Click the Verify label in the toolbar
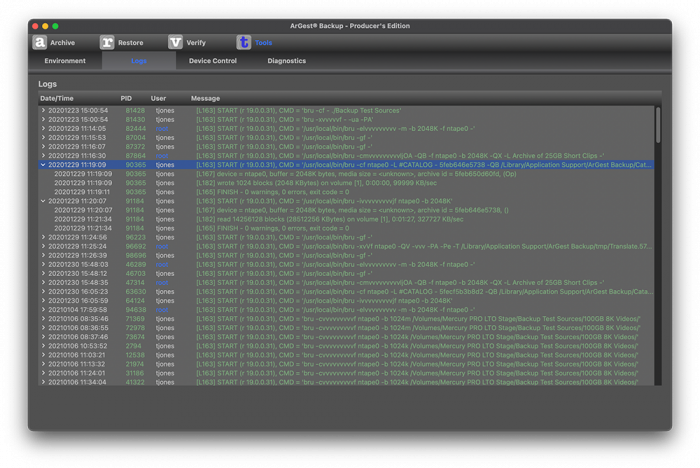Screen dimensions: 700x468 tap(196, 43)
